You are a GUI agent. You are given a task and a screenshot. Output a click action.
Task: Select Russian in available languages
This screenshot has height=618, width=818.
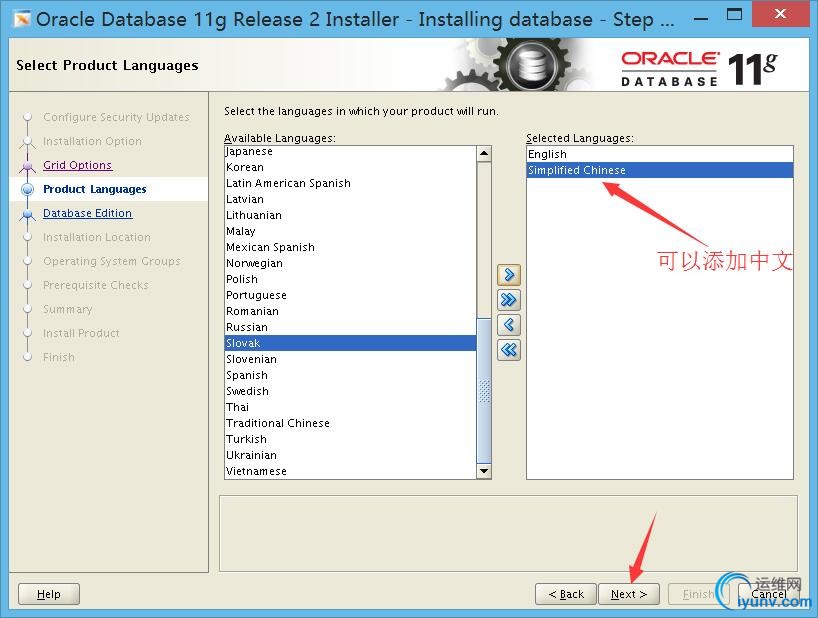pos(350,327)
